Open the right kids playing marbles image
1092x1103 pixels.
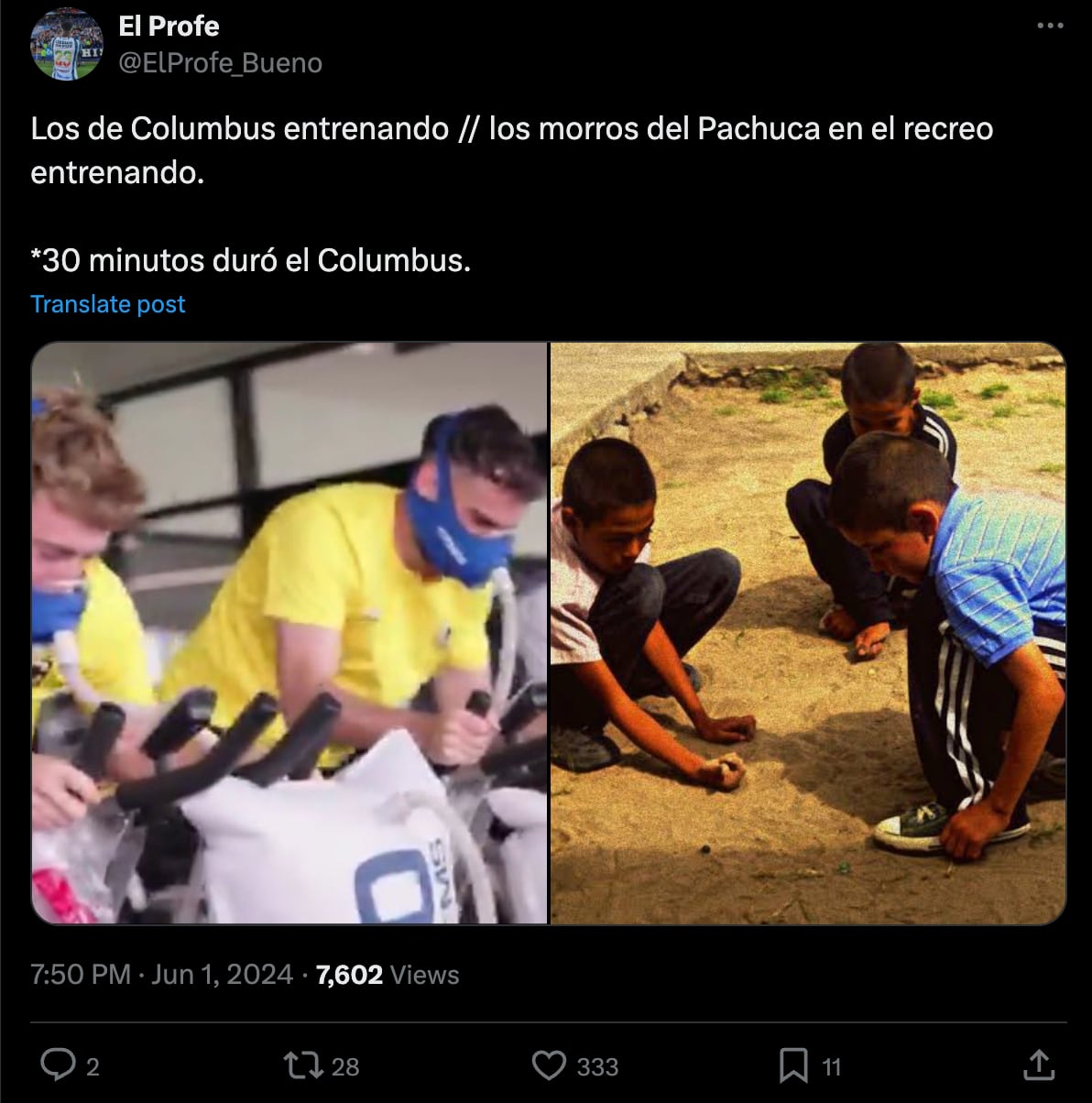808,633
